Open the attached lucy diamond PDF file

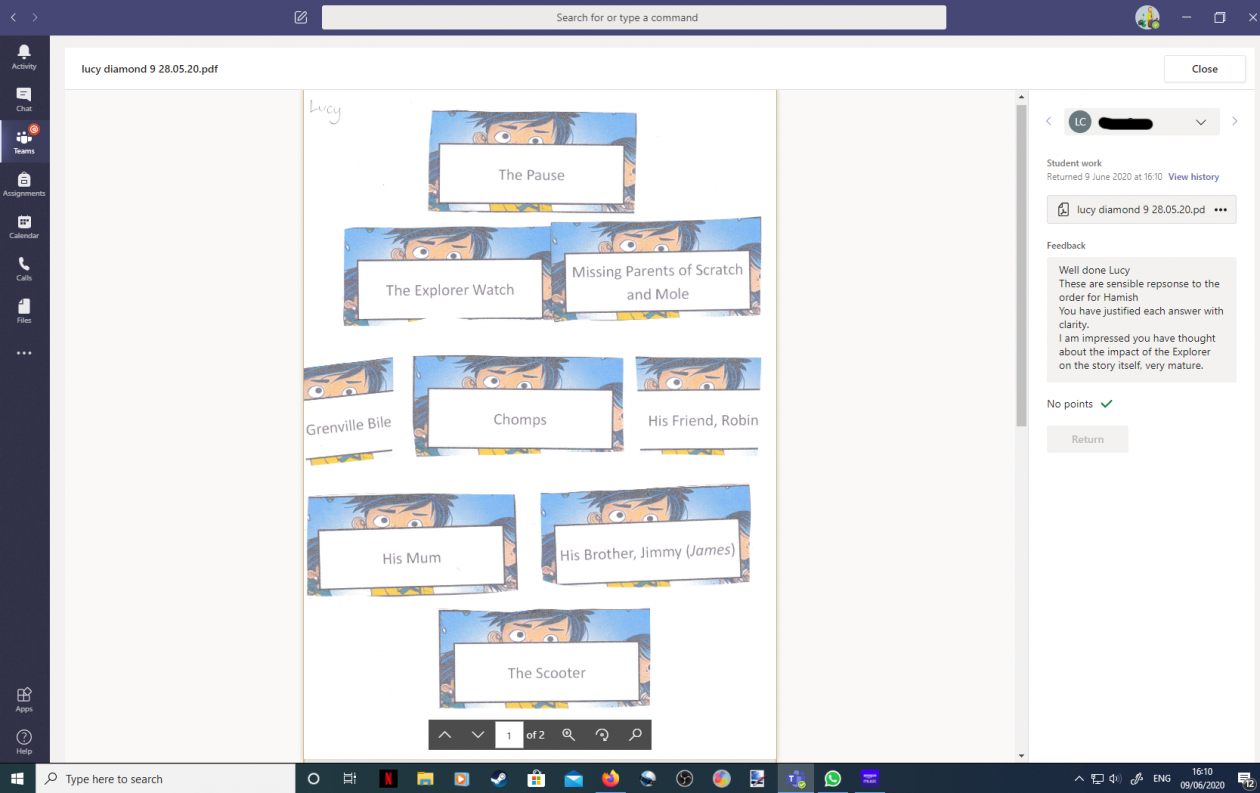pos(1132,210)
